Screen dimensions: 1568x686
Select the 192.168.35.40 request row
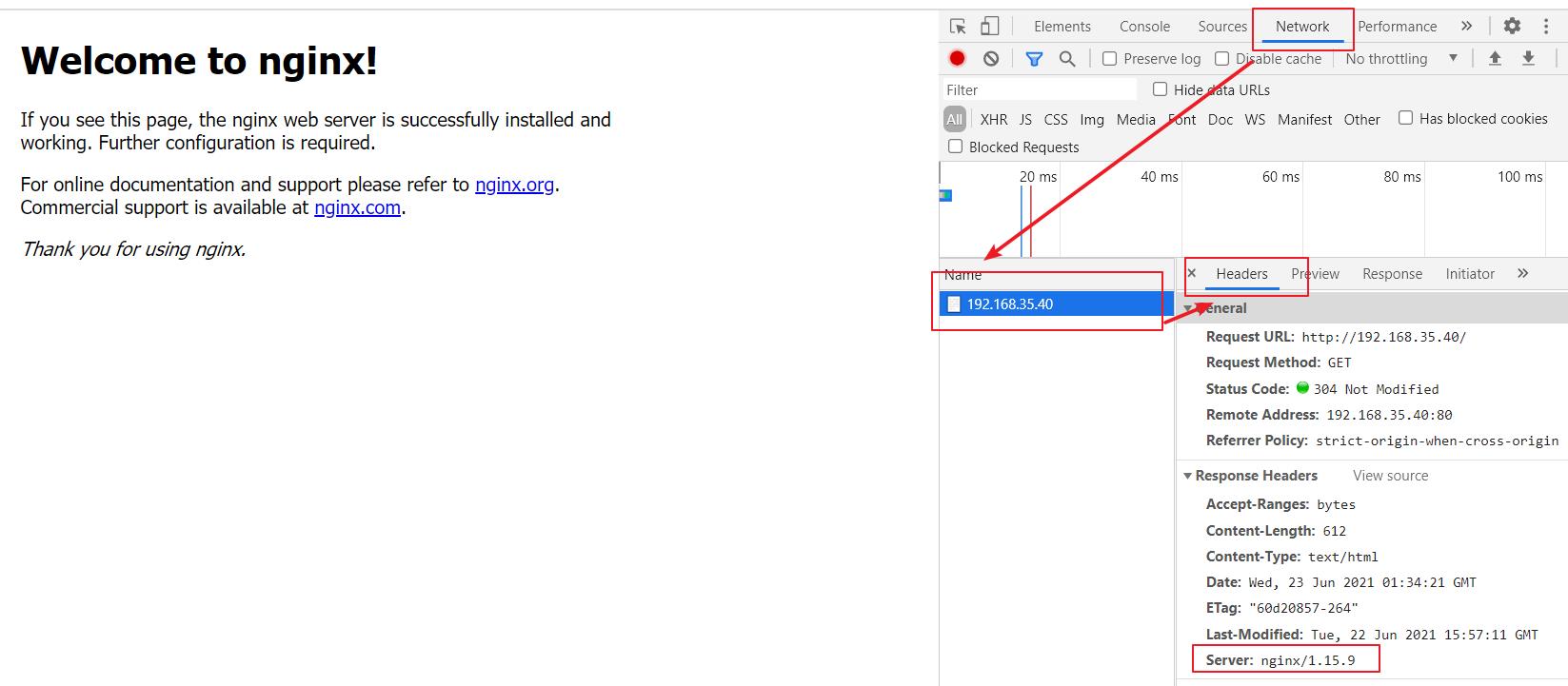click(x=1057, y=304)
